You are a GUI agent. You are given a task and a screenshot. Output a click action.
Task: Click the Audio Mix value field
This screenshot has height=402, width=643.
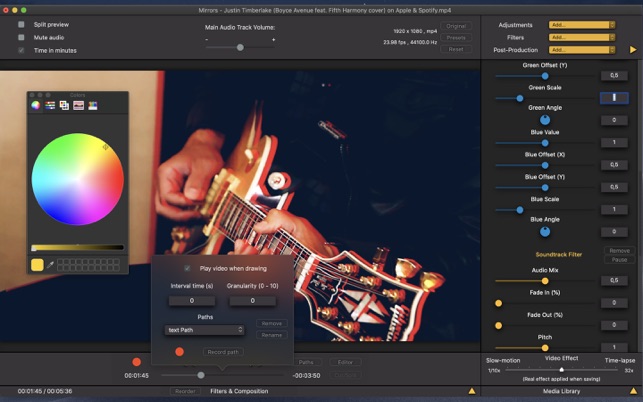click(x=614, y=280)
